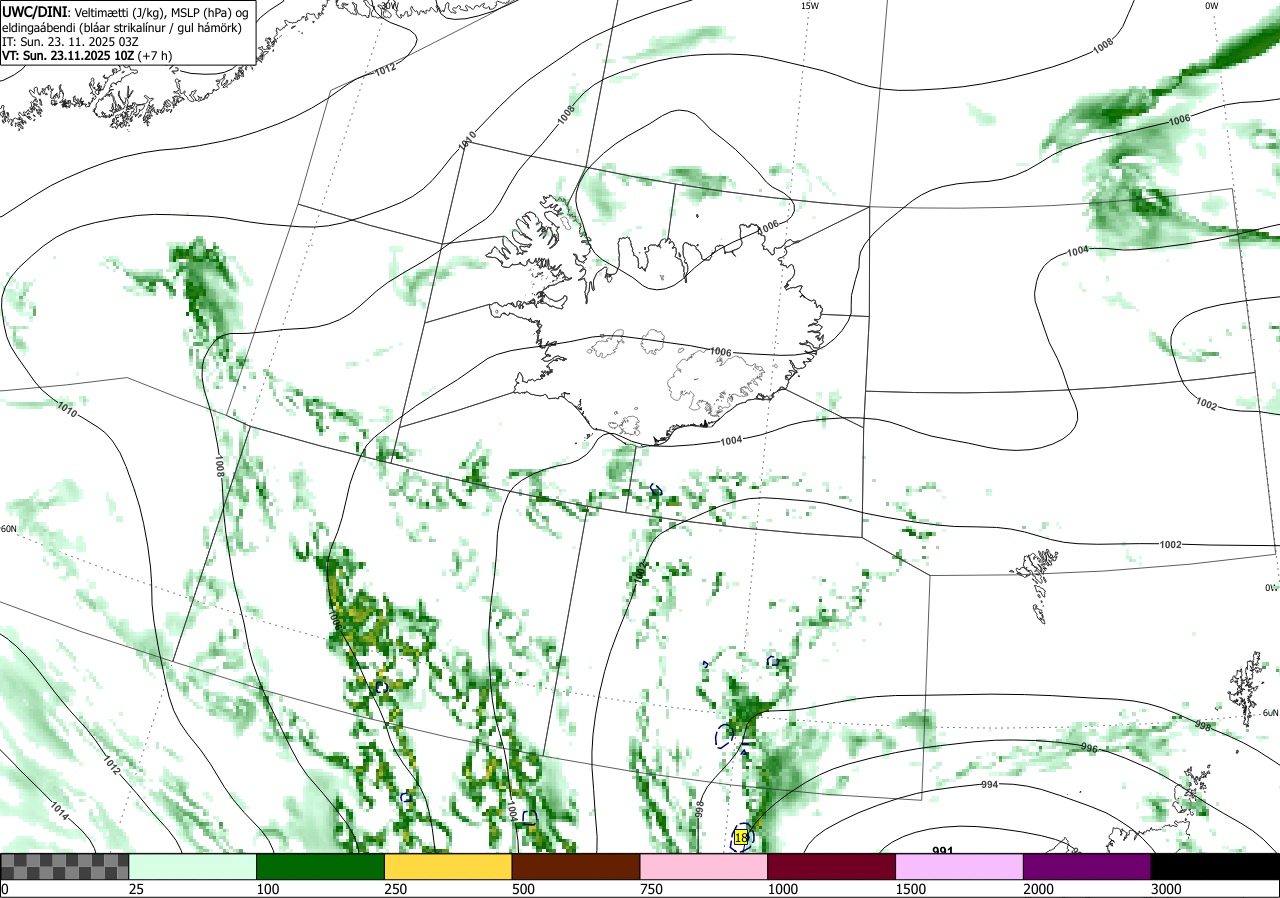Click the '750' legend scale value
The width and height of the screenshot is (1280, 898).
pyautogui.click(x=651, y=889)
